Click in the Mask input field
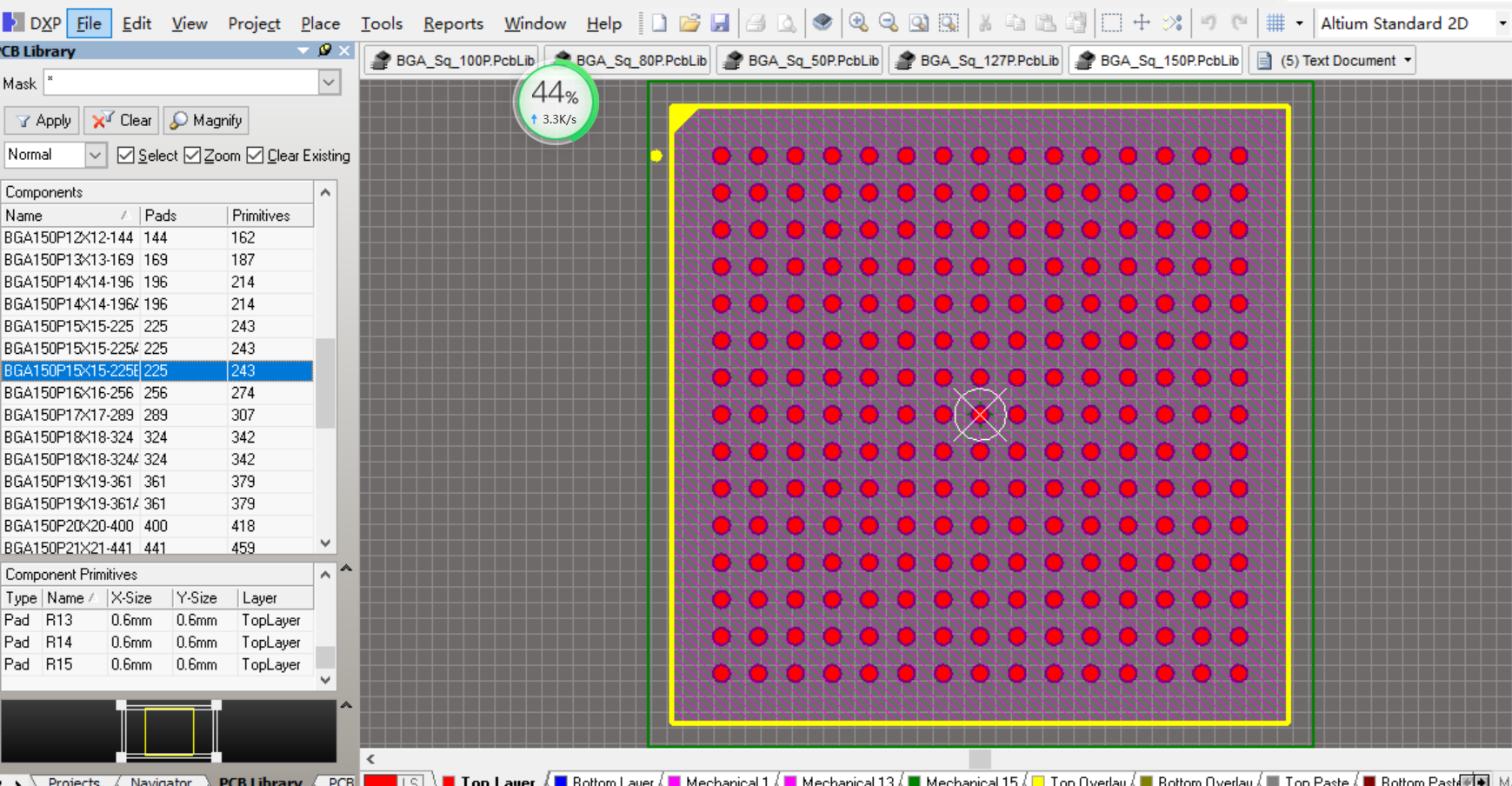 coord(182,83)
